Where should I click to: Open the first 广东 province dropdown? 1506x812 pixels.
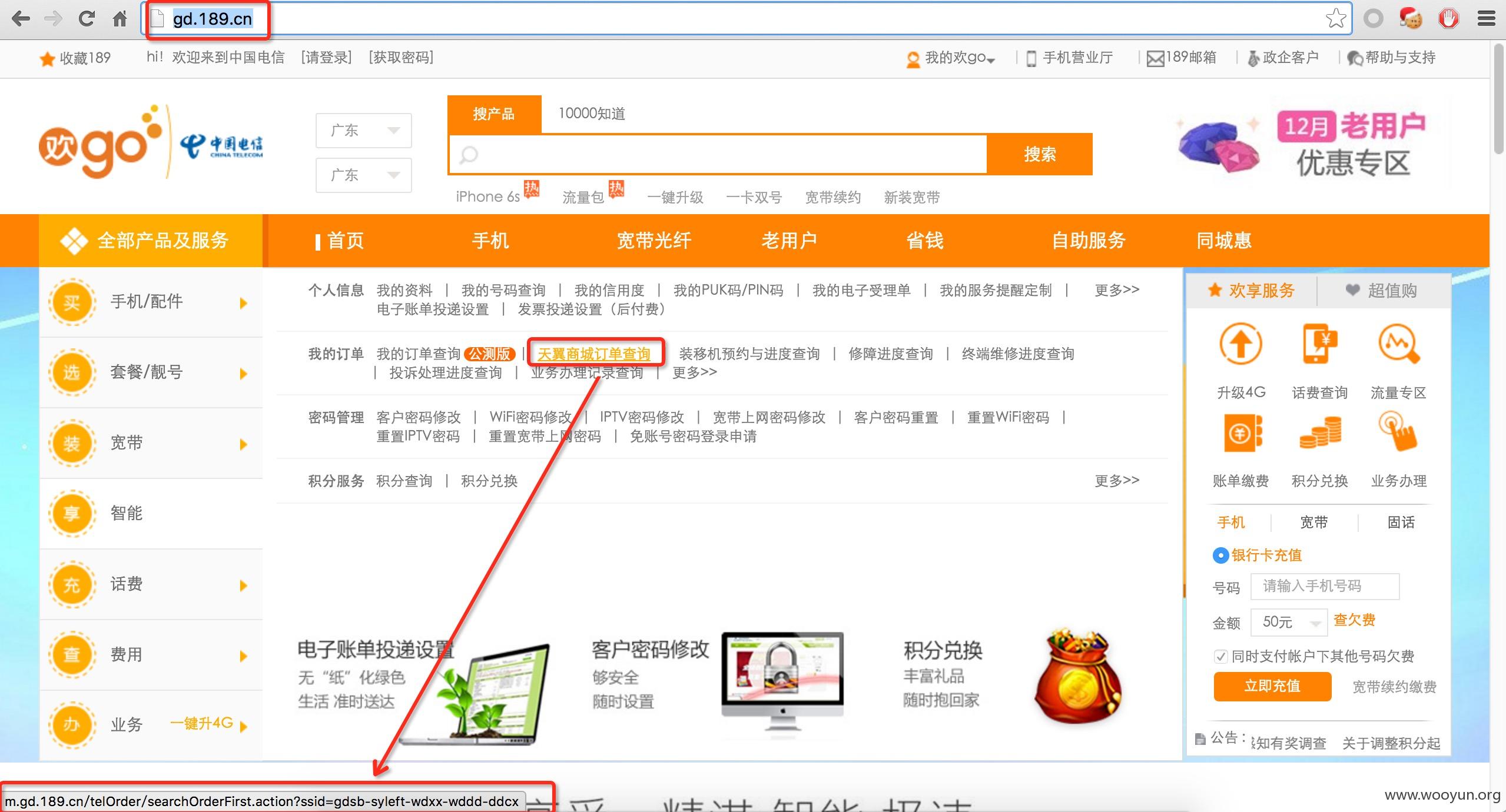(363, 130)
